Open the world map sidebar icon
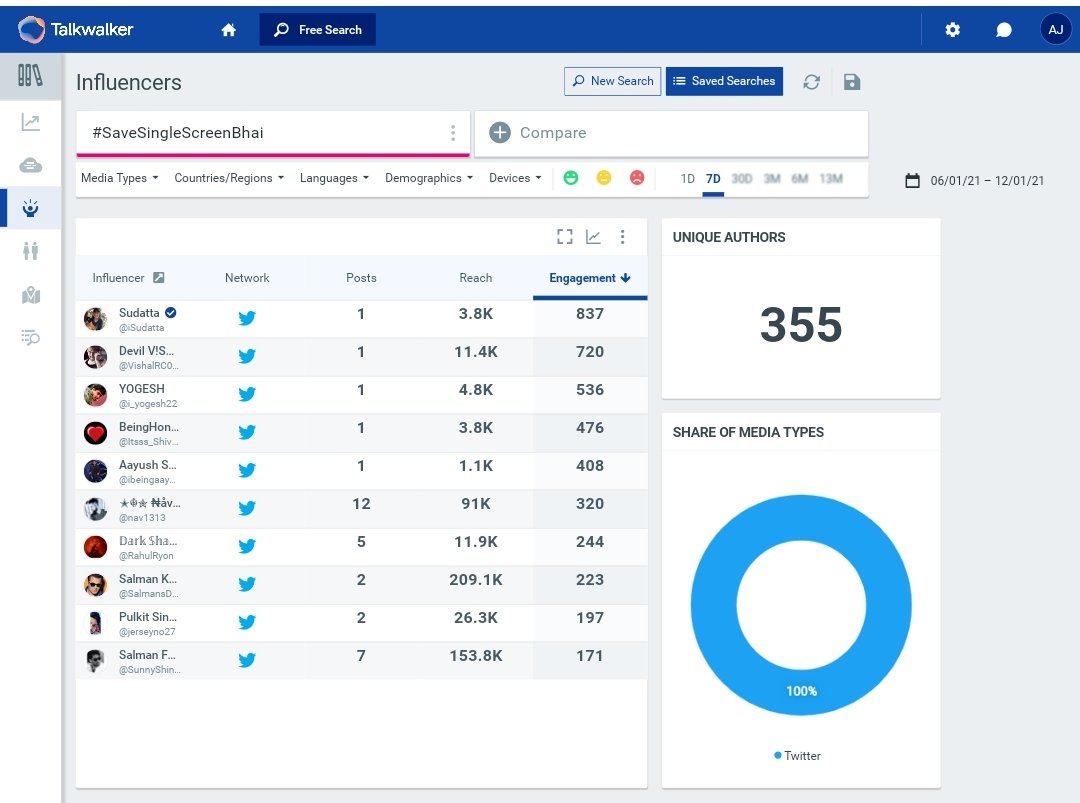Screen dimensions: 1080x803 pos(30,295)
